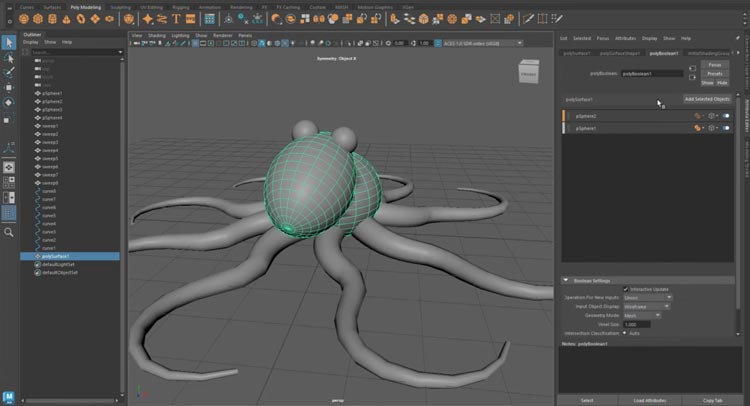Click the Load Attributes button

click(651, 399)
